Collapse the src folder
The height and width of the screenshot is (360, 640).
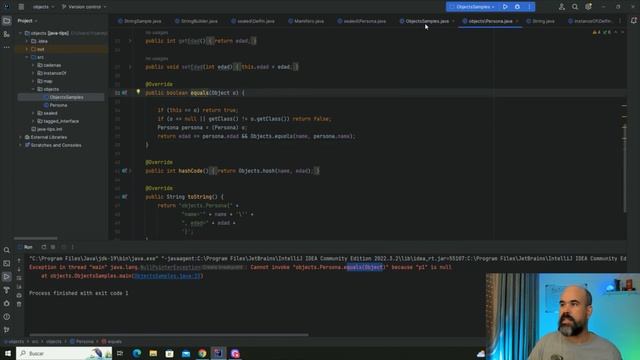tap(27, 58)
